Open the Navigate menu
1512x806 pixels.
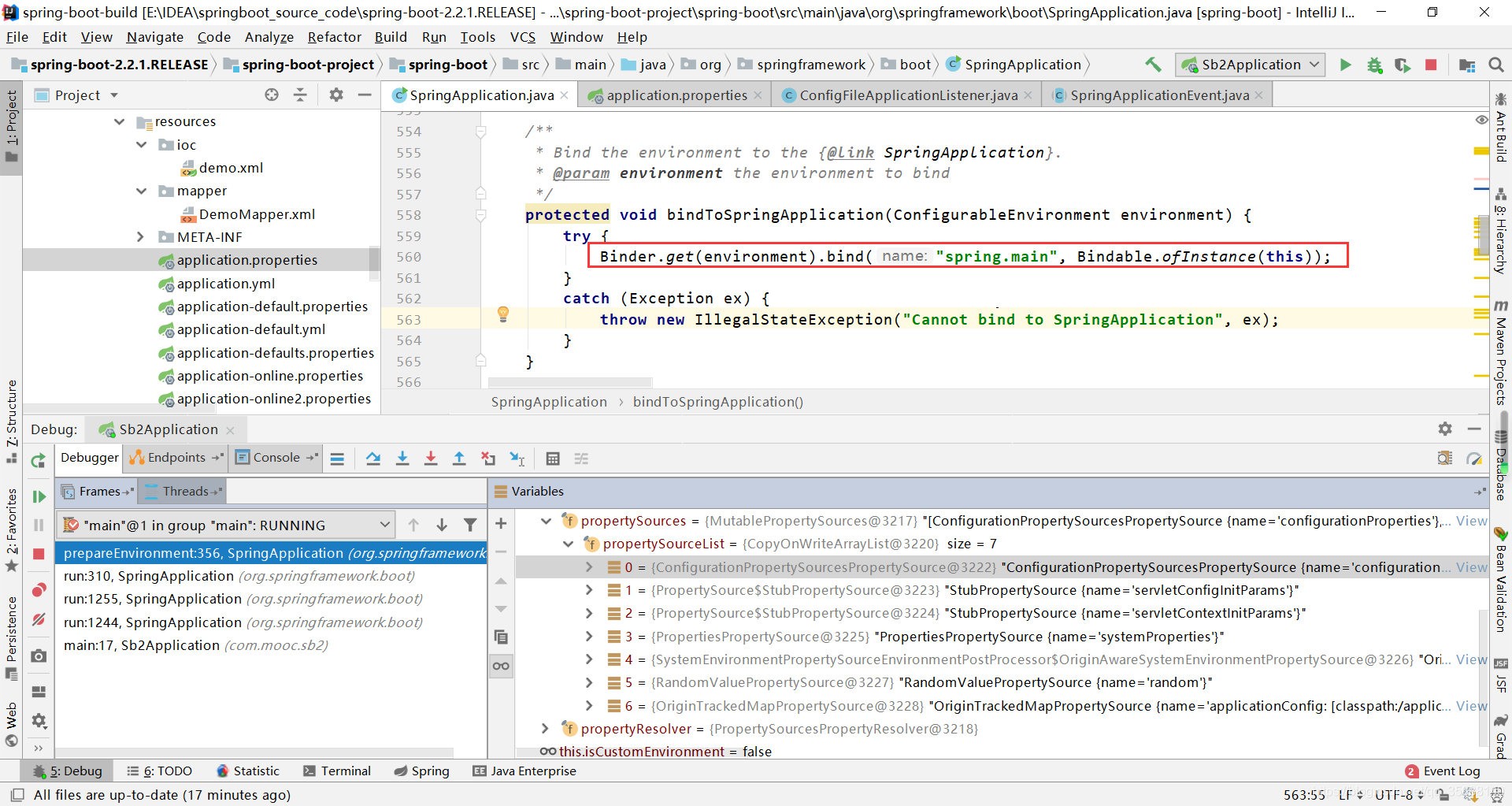pos(154,37)
